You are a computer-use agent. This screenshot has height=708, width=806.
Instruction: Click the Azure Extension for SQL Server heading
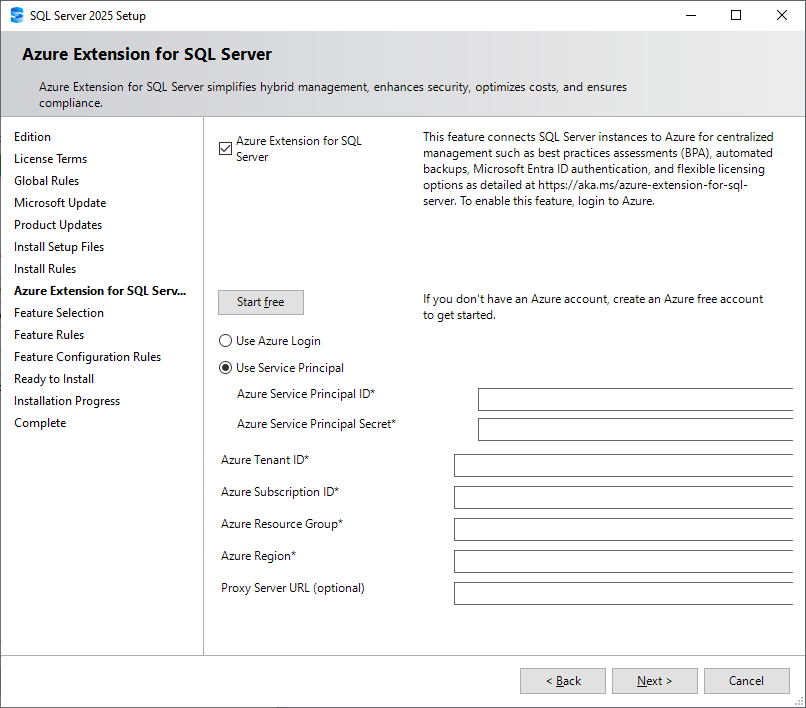coord(146,54)
